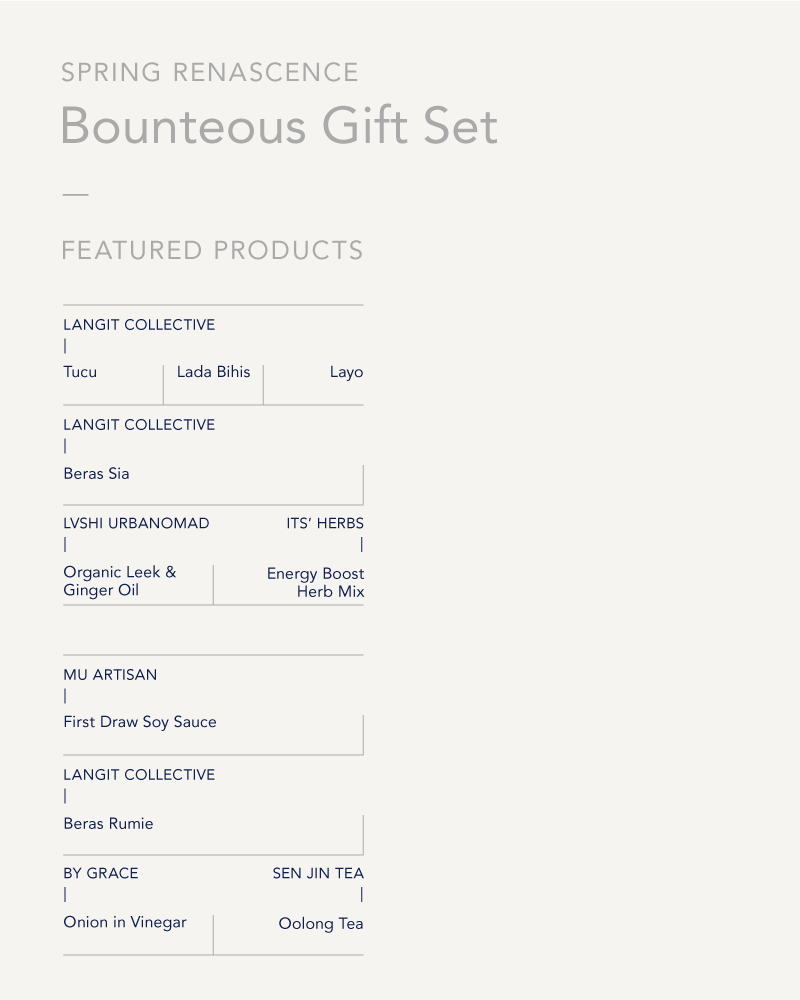Image resolution: width=800 pixels, height=1000 pixels.
Task: Click the LVSHI URBANOMAD brand label
Action: (x=136, y=524)
